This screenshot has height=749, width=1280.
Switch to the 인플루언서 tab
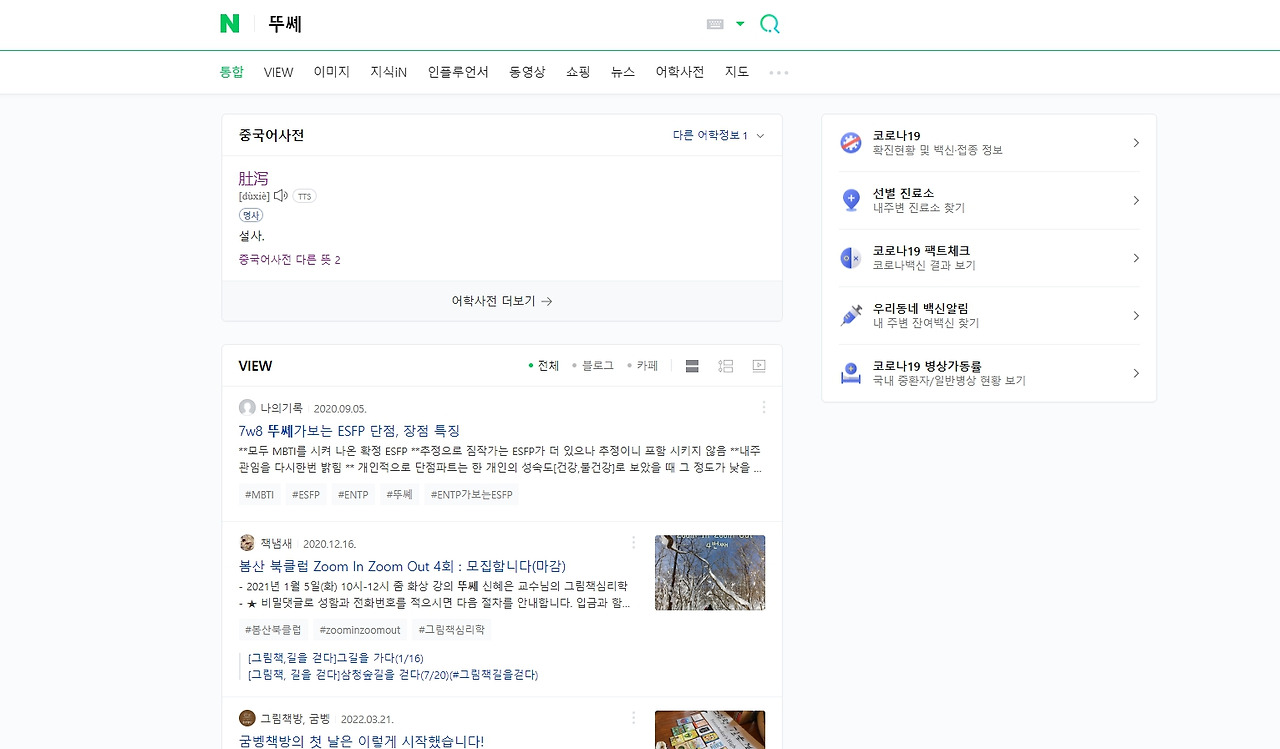pos(458,72)
